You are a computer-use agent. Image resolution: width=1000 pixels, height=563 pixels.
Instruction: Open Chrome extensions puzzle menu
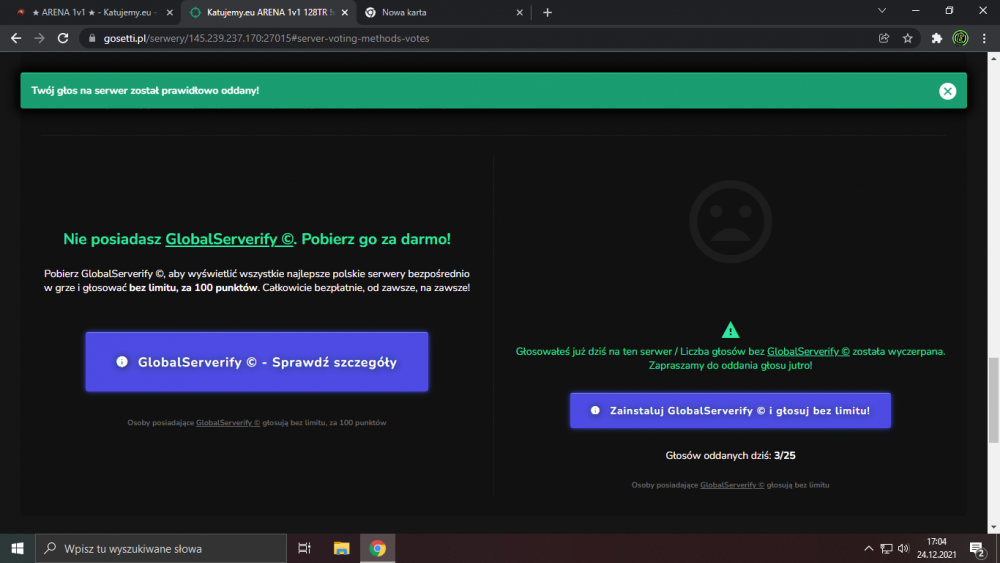coord(937,38)
